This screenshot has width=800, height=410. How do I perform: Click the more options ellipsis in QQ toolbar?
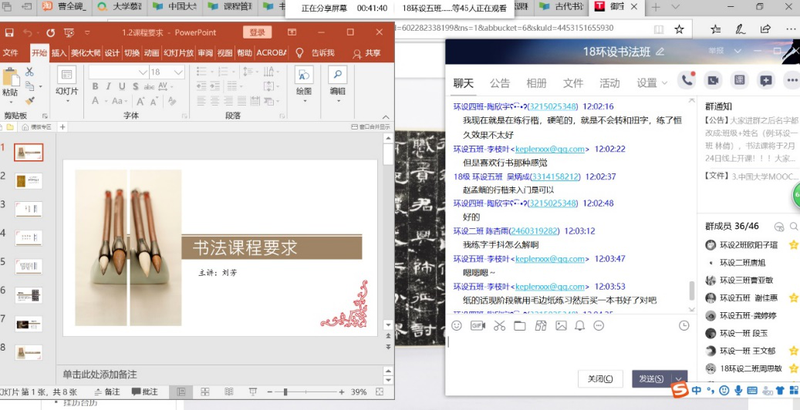[x=792, y=80]
